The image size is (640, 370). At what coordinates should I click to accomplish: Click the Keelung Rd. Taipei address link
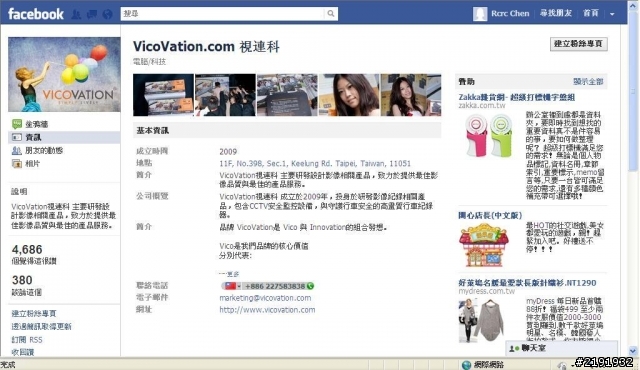[x=315, y=164]
